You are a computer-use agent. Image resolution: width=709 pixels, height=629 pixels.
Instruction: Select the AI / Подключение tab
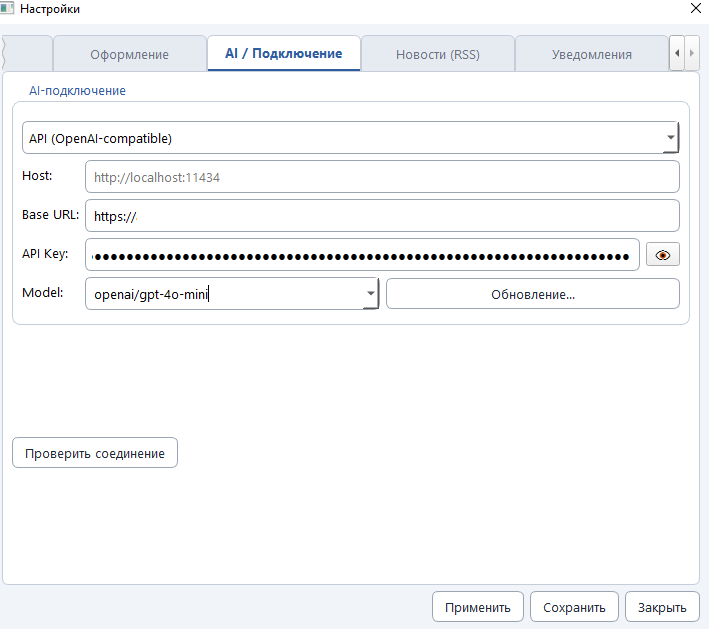[284, 53]
